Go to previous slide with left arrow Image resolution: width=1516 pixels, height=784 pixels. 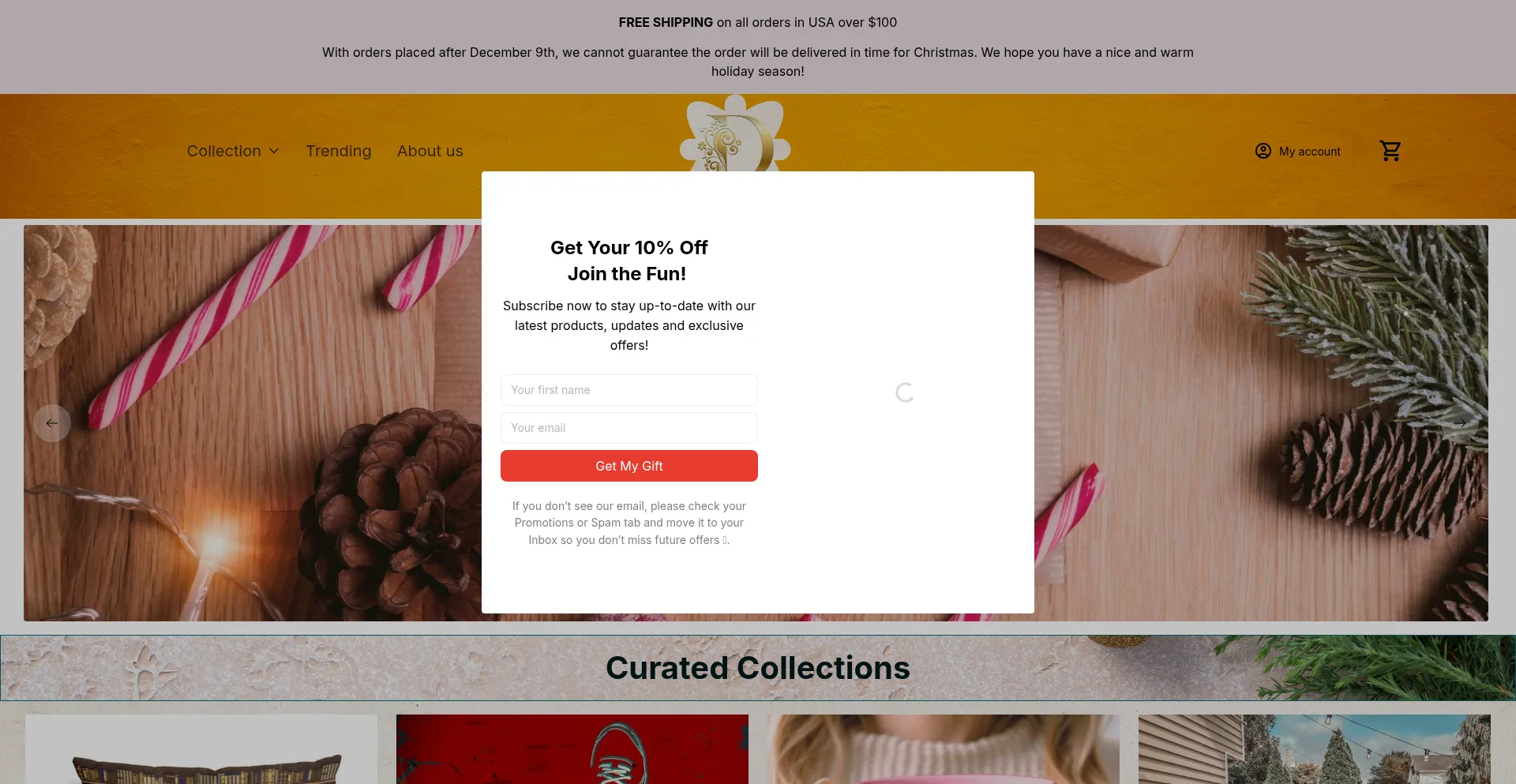tap(52, 423)
